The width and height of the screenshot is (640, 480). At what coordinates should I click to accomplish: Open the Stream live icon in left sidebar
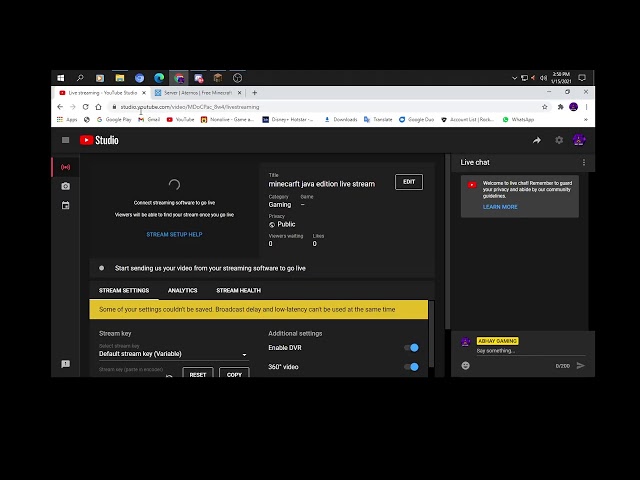coord(65,167)
